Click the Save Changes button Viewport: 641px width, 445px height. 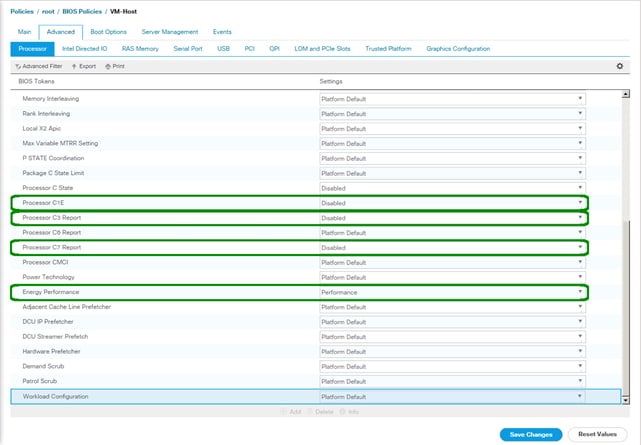pos(531,434)
